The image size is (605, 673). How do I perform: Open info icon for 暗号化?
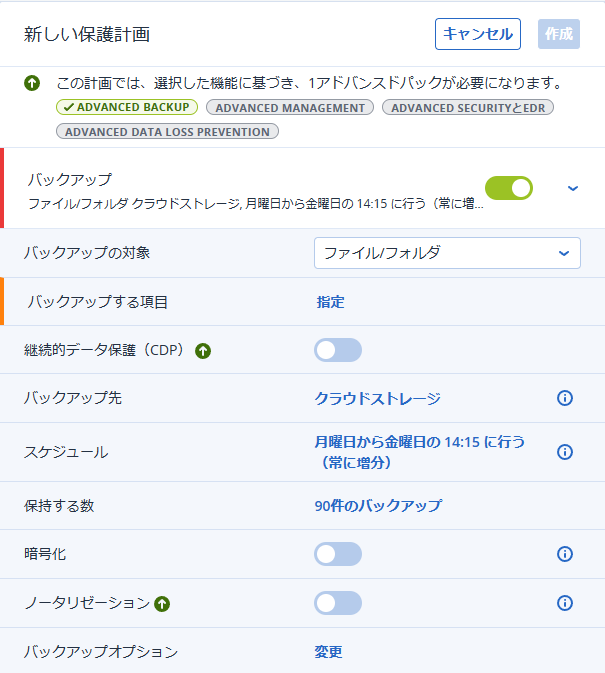pyautogui.click(x=565, y=554)
